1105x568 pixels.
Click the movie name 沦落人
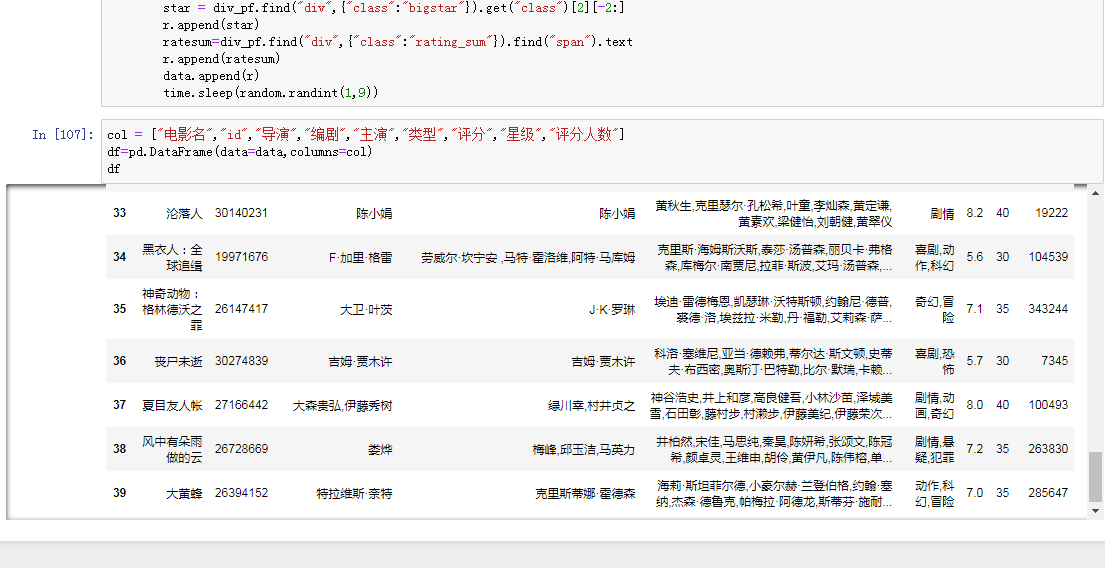click(184, 213)
